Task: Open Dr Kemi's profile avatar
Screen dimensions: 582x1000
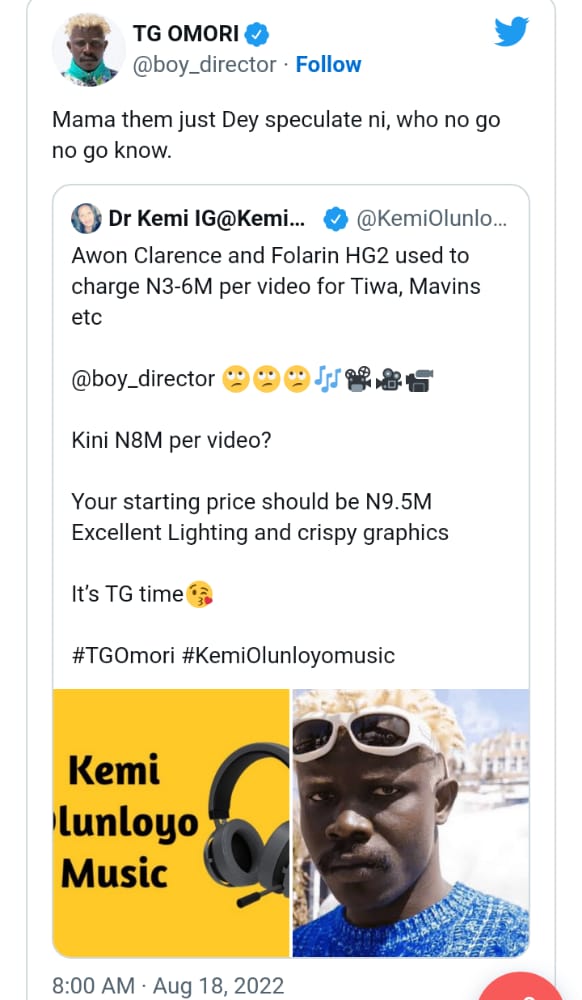Action: click(x=84, y=221)
